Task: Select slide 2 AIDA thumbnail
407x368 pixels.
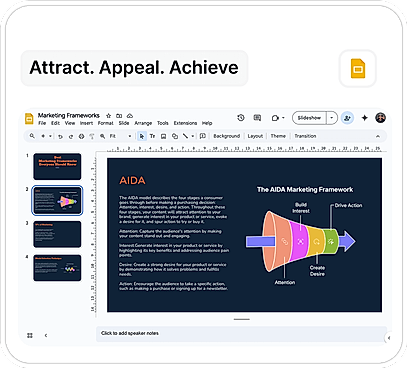Action: [x=57, y=200]
